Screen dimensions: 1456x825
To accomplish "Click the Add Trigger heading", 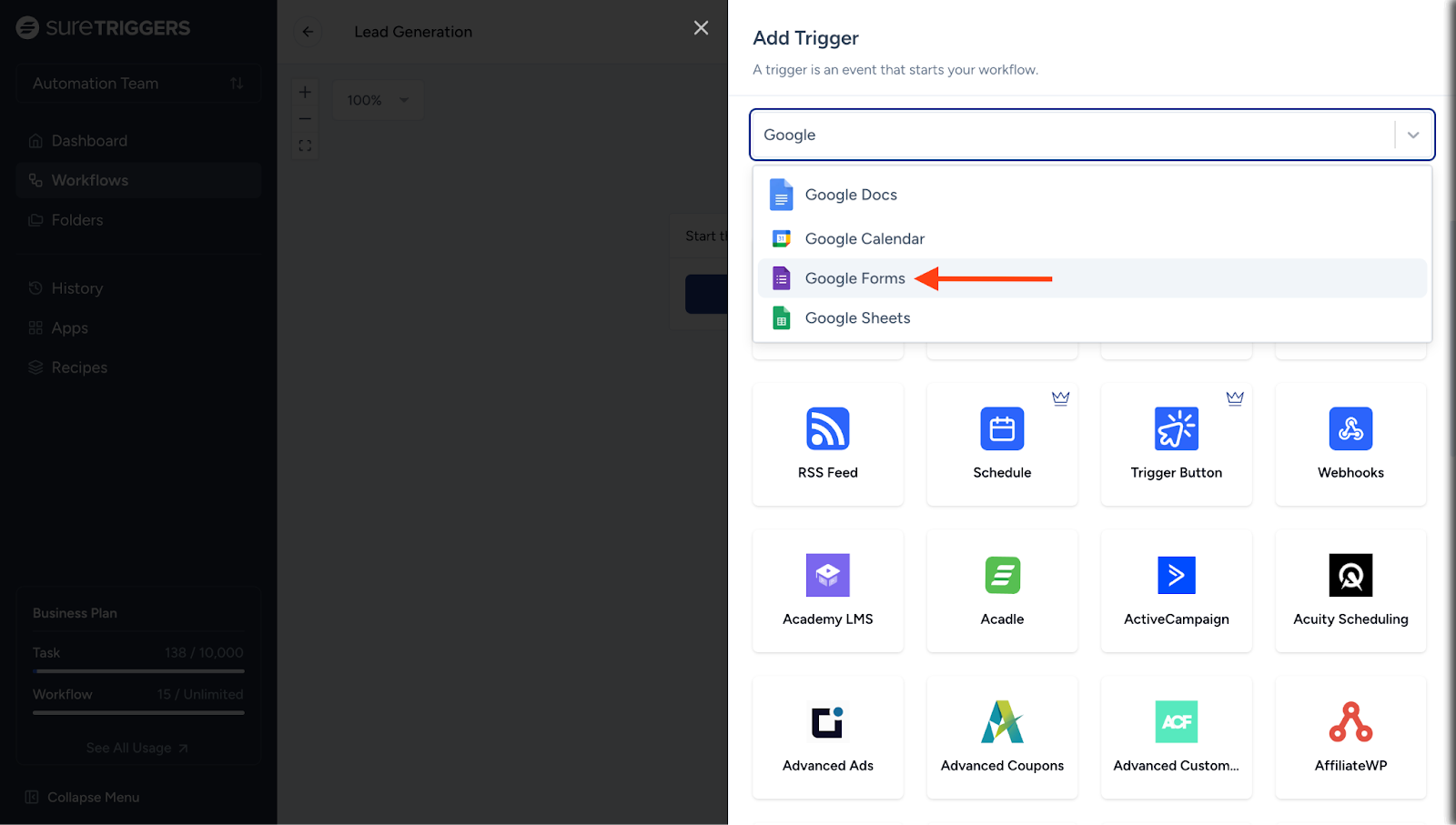I will pyautogui.click(x=805, y=38).
